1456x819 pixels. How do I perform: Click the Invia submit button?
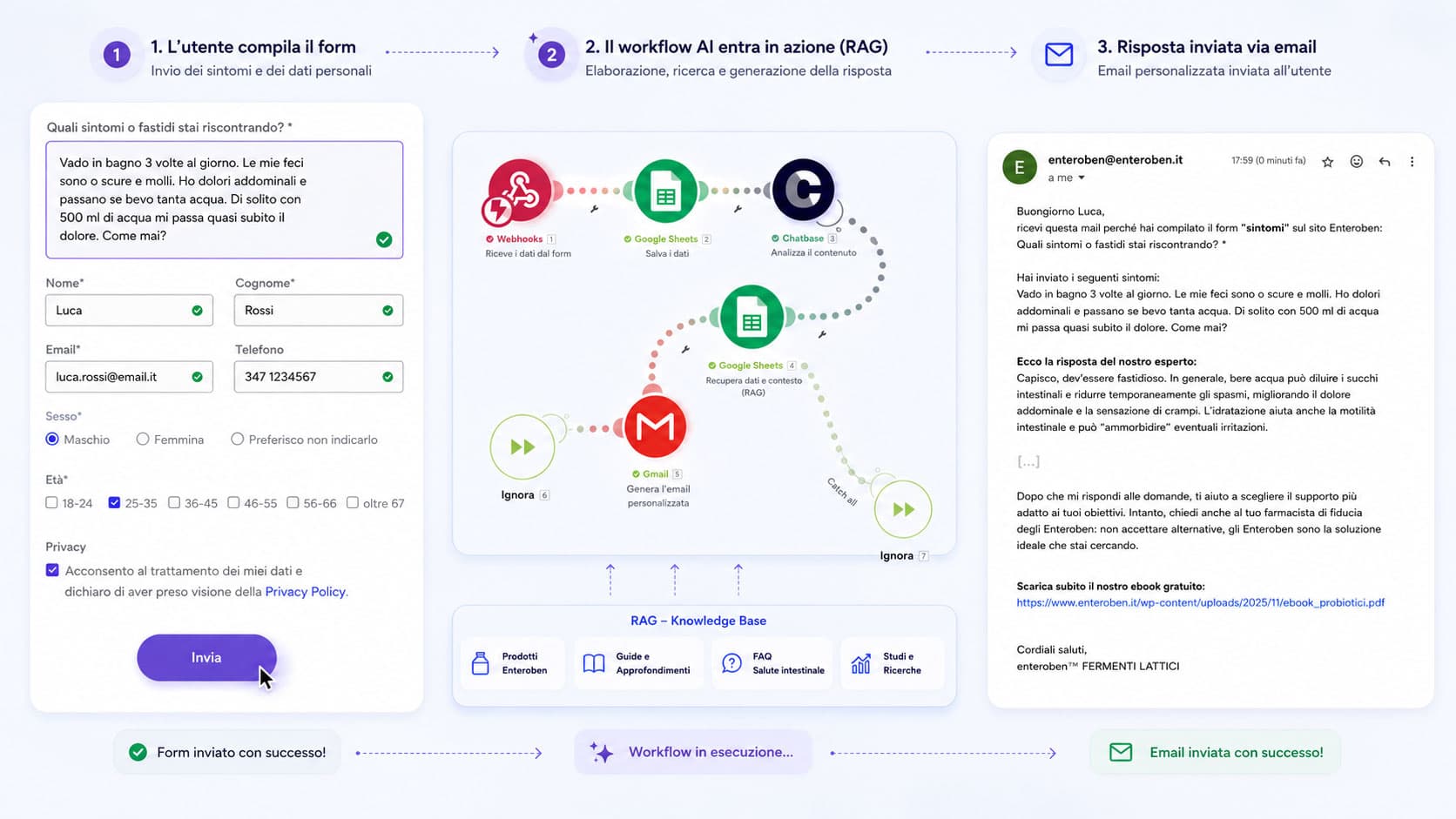(206, 658)
